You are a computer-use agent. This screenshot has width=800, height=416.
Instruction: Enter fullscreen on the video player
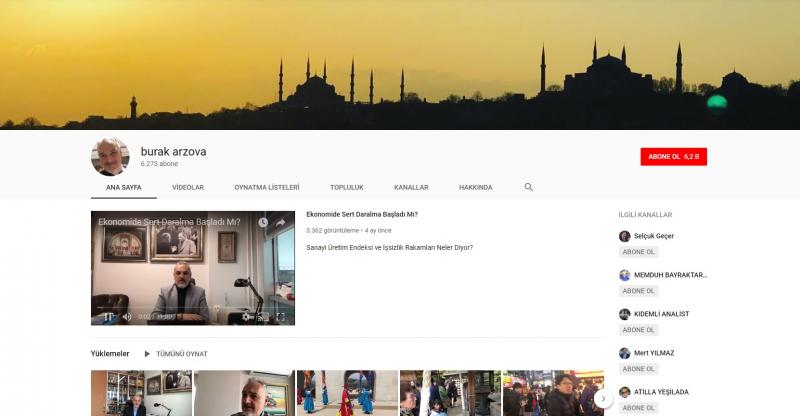(281, 317)
